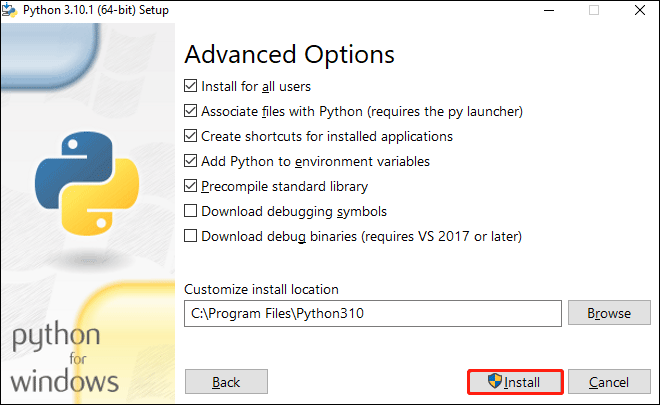Click the Customize install location label
This screenshot has width=660, height=405.
pyautogui.click(x=261, y=289)
